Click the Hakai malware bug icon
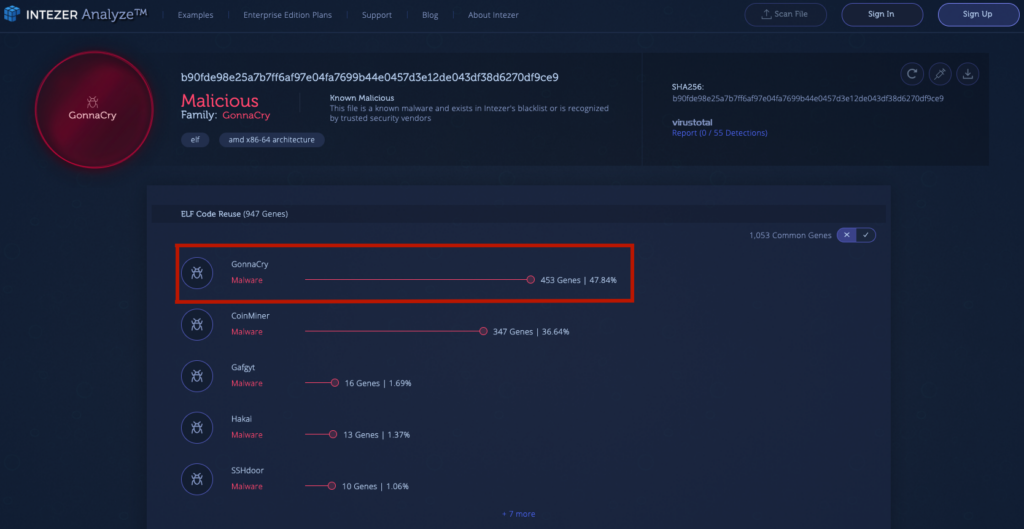This screenshot has height=529, width=1024. pyautogui.click(x=197, y=427)
